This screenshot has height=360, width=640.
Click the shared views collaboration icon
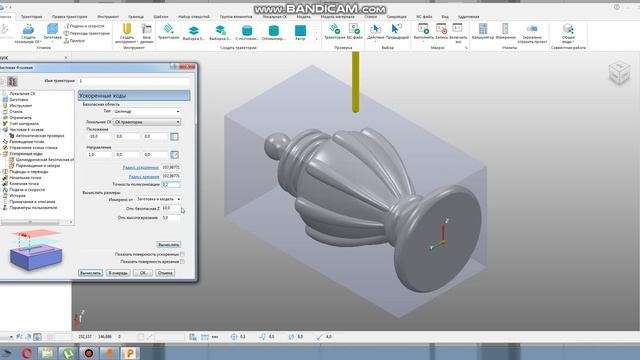click(x=568, y=29)
